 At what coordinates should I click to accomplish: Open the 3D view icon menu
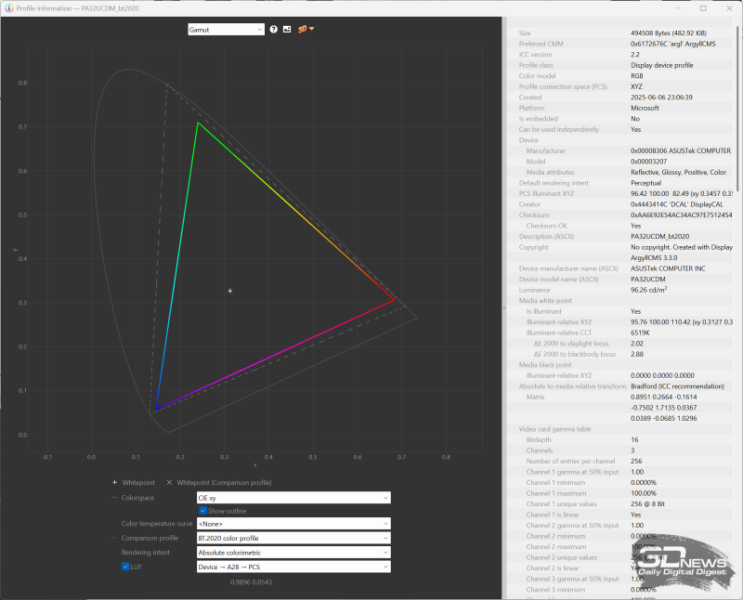(304, 29)
